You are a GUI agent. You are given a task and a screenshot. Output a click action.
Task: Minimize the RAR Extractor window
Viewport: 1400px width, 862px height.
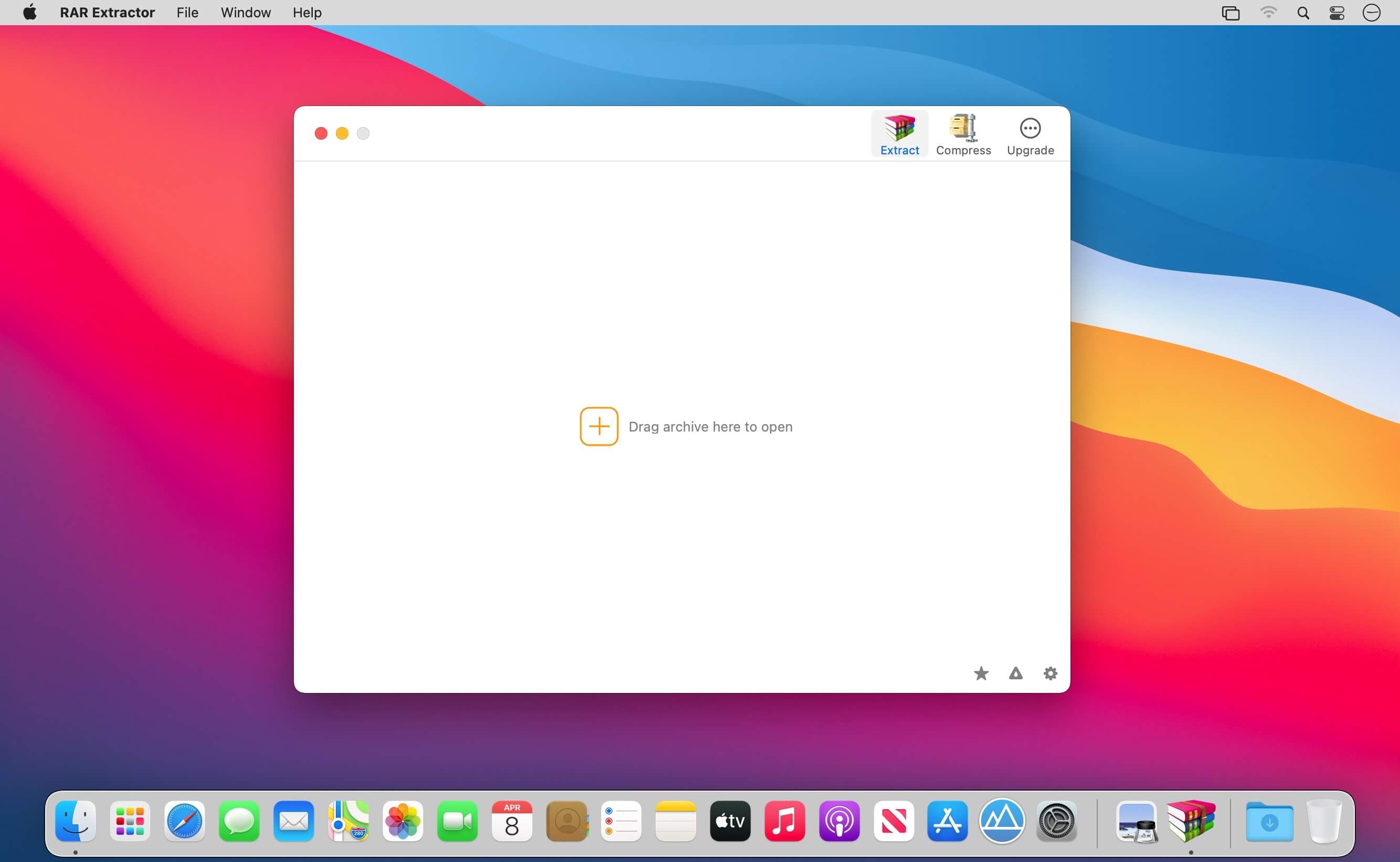coord(342,133)
